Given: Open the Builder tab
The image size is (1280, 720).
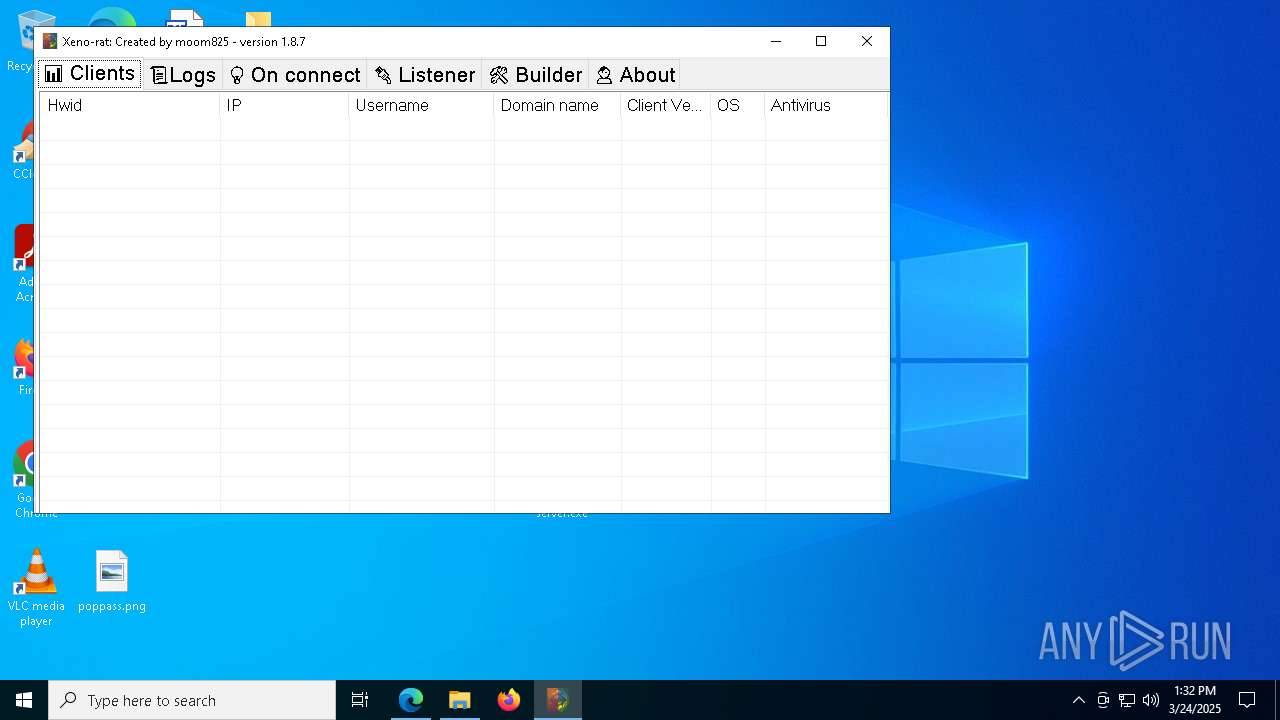Looking at the screenshot, I should click(x=536, y=75).
